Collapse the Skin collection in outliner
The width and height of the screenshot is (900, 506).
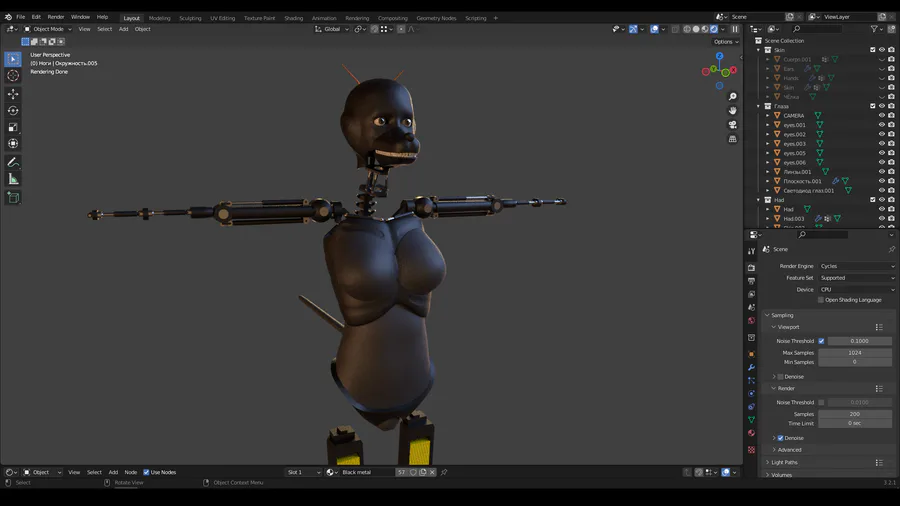[x=758, y=50]
